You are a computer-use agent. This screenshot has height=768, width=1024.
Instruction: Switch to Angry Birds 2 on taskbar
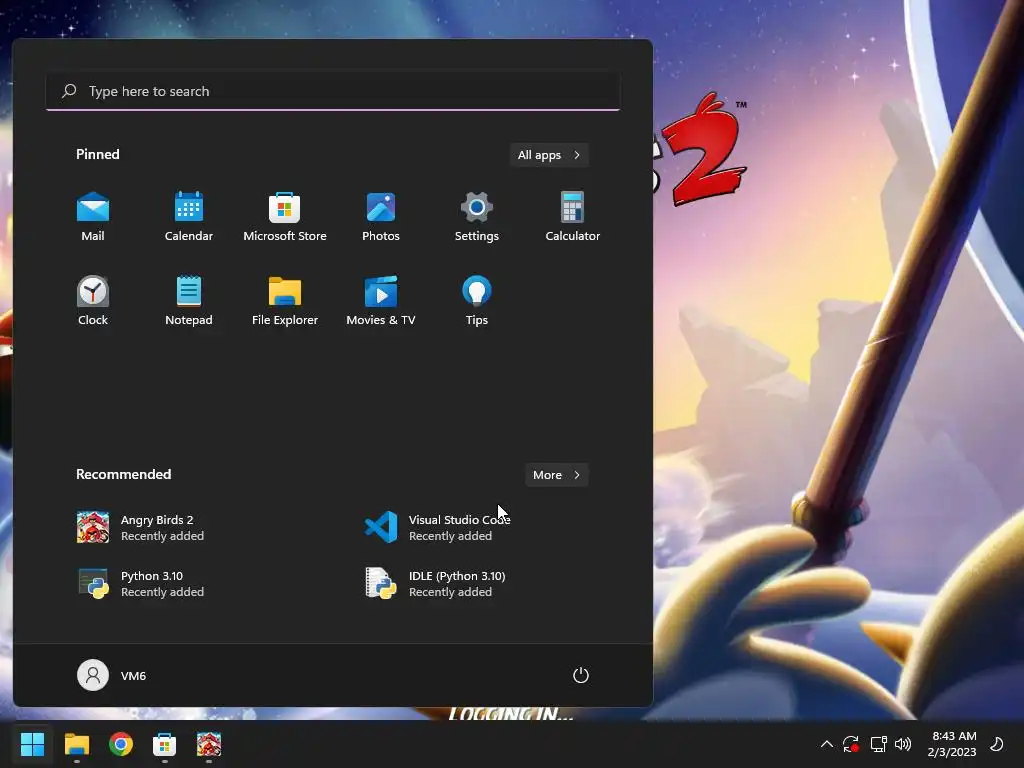point(209,744)
